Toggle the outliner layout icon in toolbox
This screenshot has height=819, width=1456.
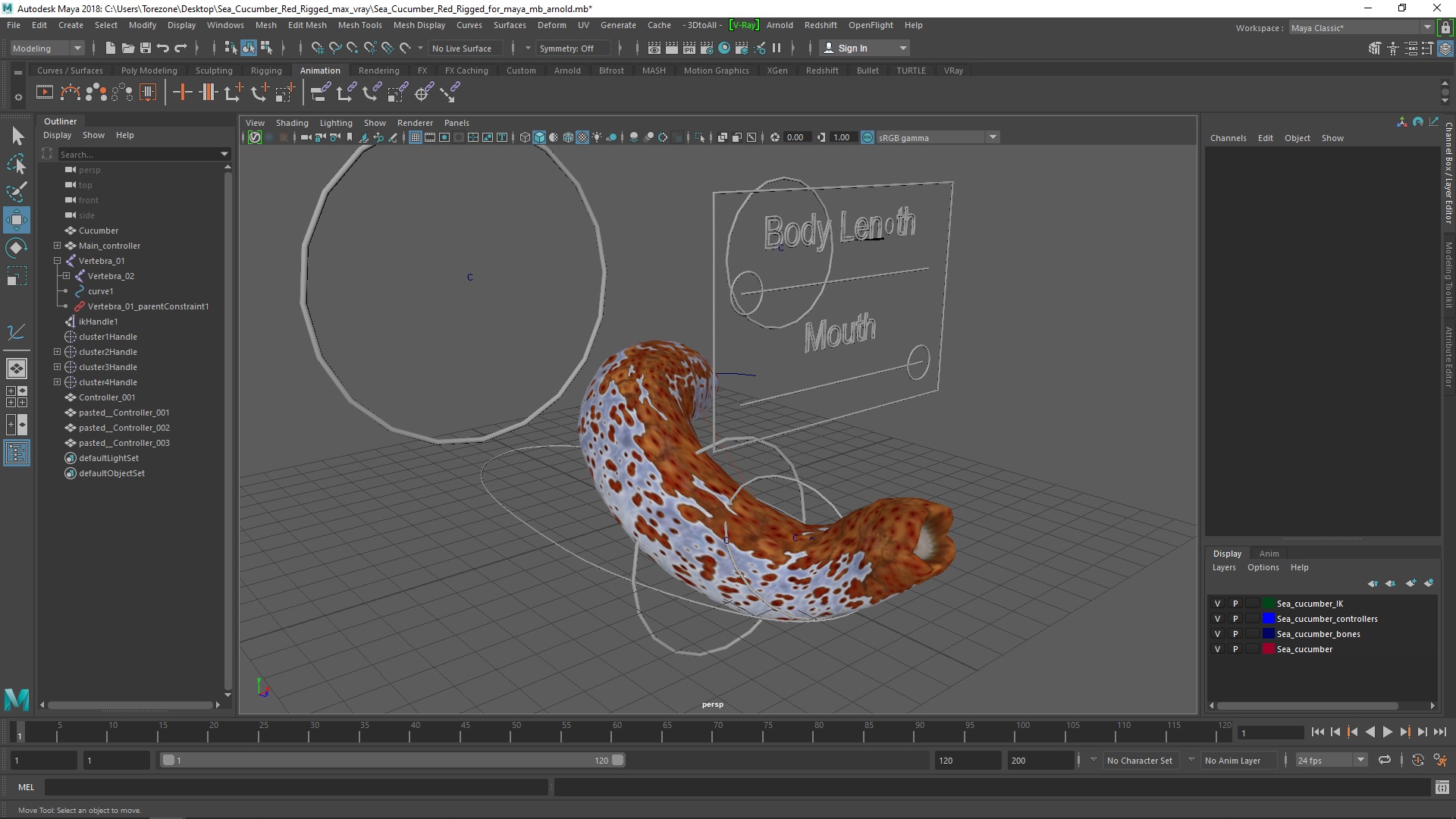pyautogui.click(x=17, y=453)
